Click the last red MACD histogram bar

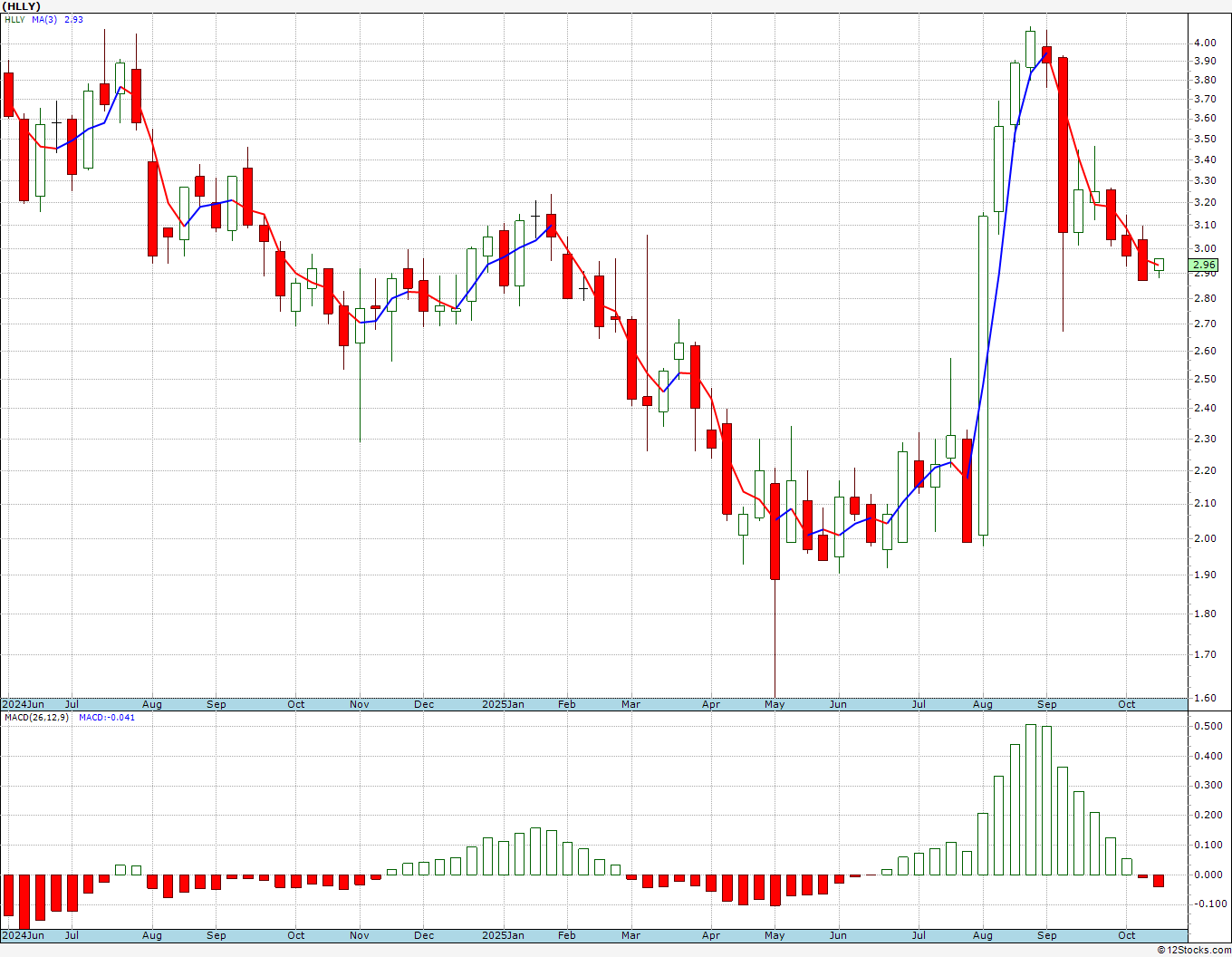click(x=1159, y=881)
